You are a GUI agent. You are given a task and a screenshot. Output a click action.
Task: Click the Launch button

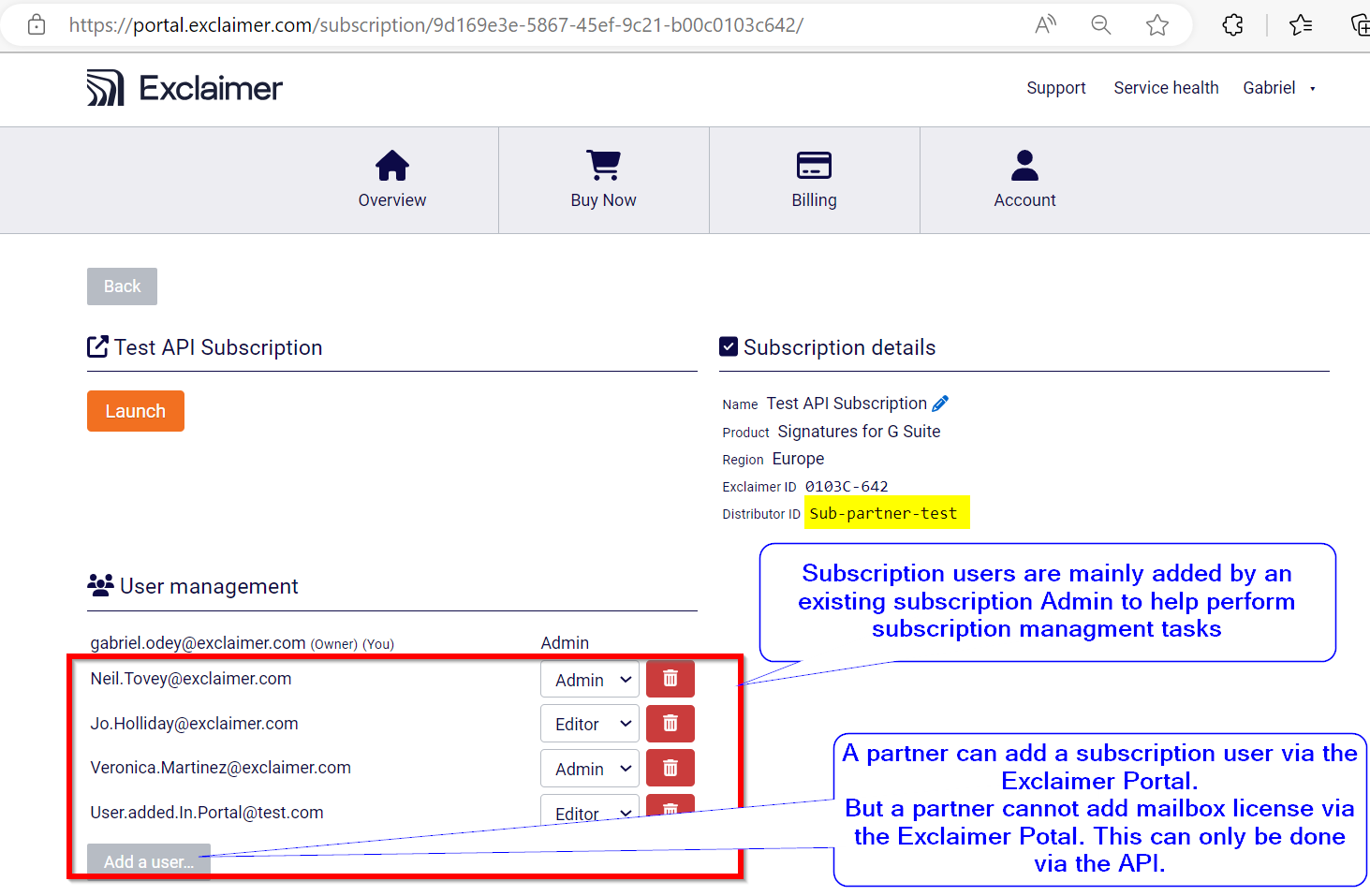point(135,410)
